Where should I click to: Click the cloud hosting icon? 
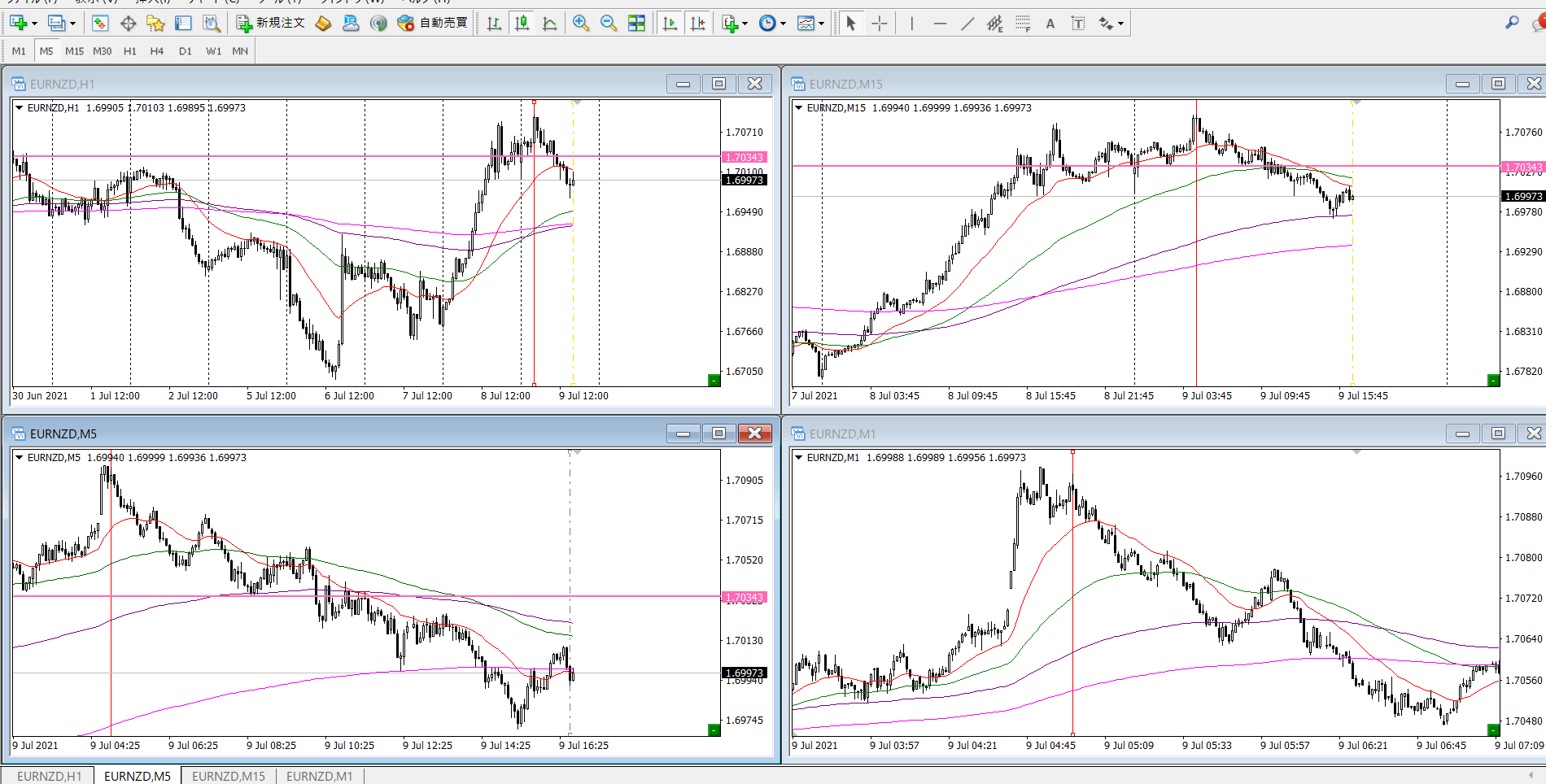click(x=351, y=23)
